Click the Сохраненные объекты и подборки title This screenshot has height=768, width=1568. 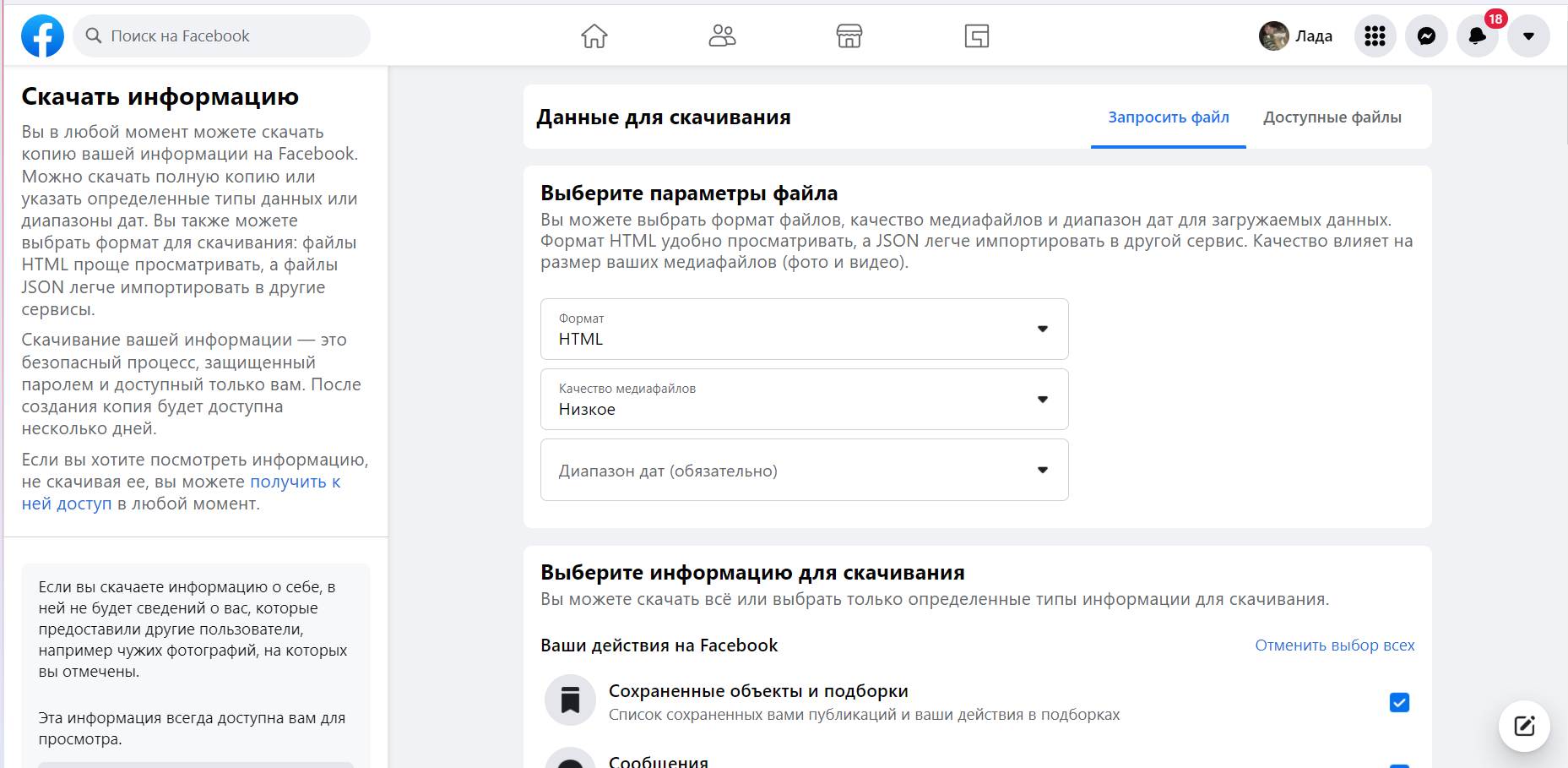coord(758,691)
